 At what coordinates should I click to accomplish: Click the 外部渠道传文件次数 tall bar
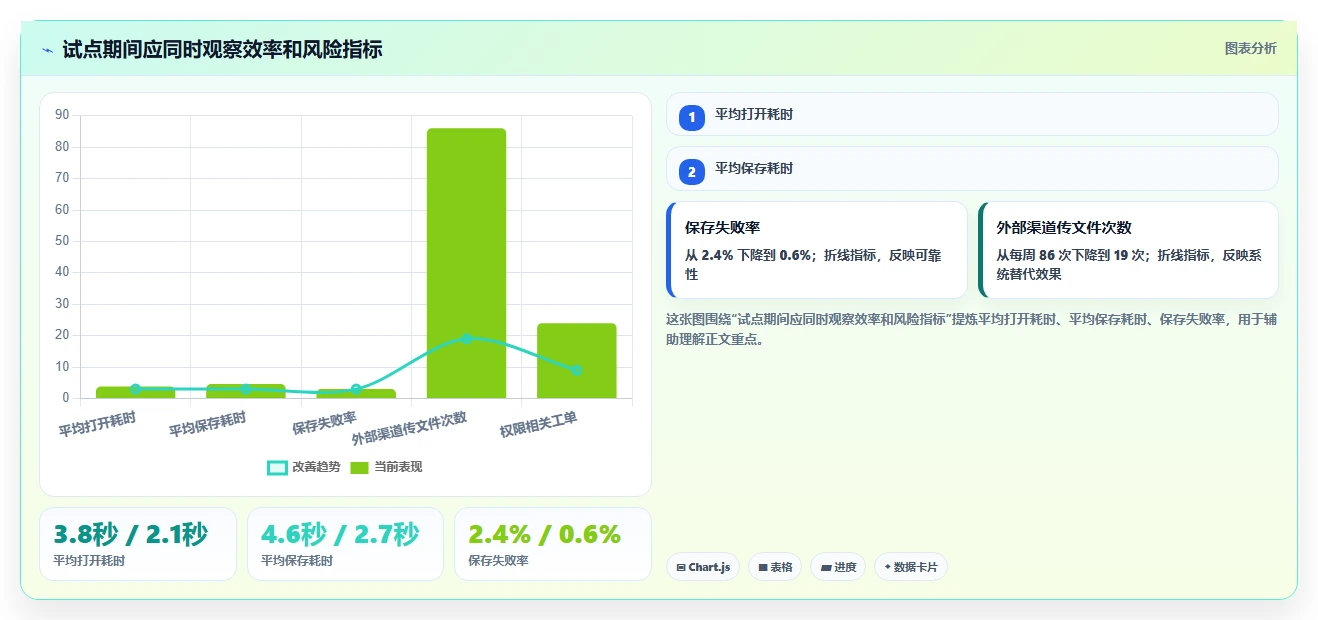[466, 263]
